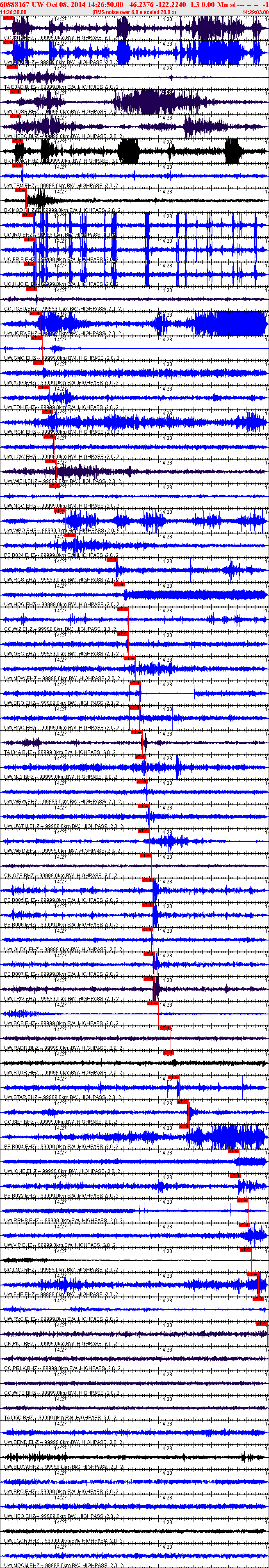Select the TA I04A BHZ station label
The width and height of the screenshot is (269, 1568).
61,753
